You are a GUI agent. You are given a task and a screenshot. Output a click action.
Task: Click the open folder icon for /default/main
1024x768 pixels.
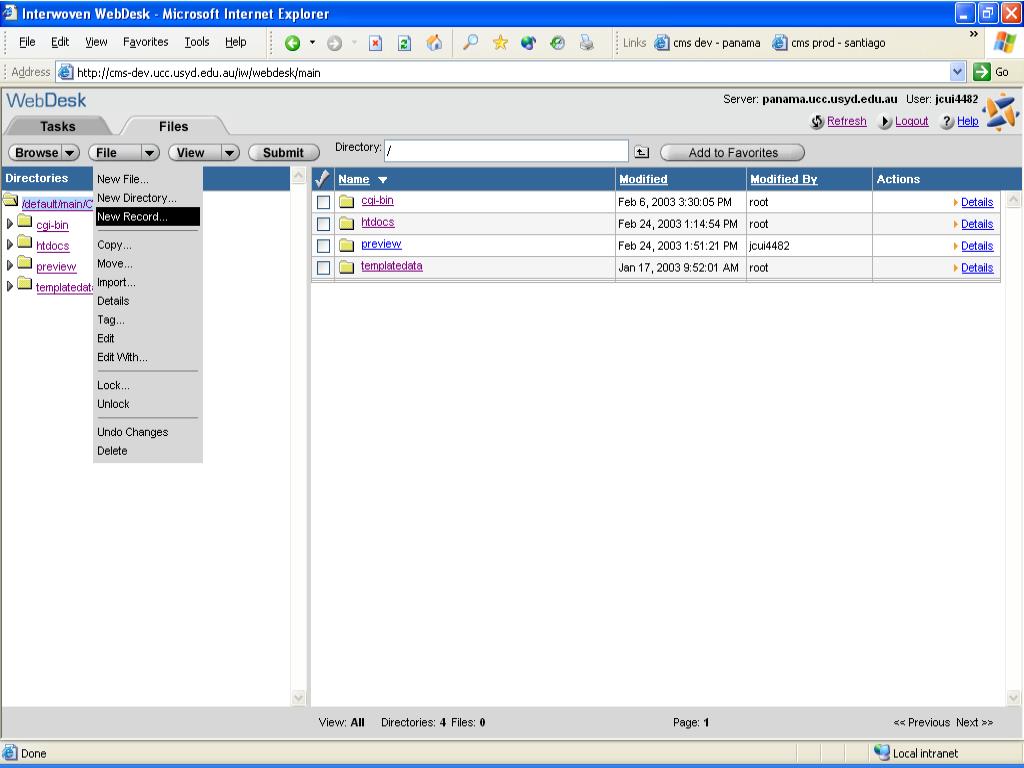(10, 200)
